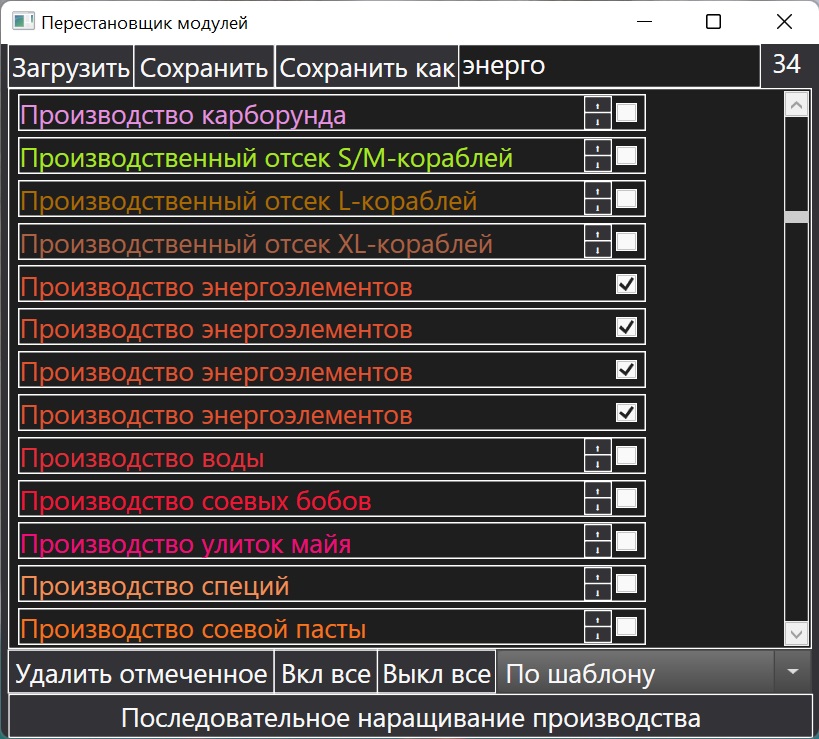Click the scrollbar down arrow
Screen dimensions: 819x739
pos(796,633)
